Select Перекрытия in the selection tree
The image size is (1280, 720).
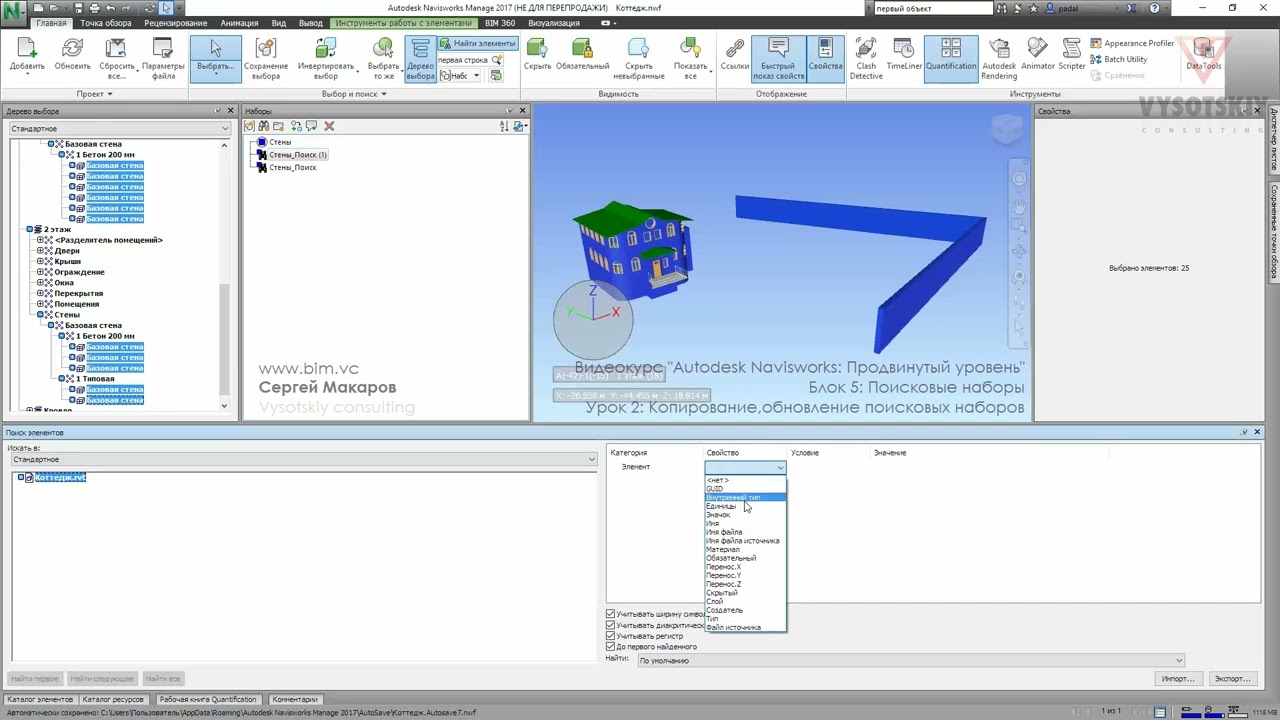pyautogui.click(x=78, y=293)
